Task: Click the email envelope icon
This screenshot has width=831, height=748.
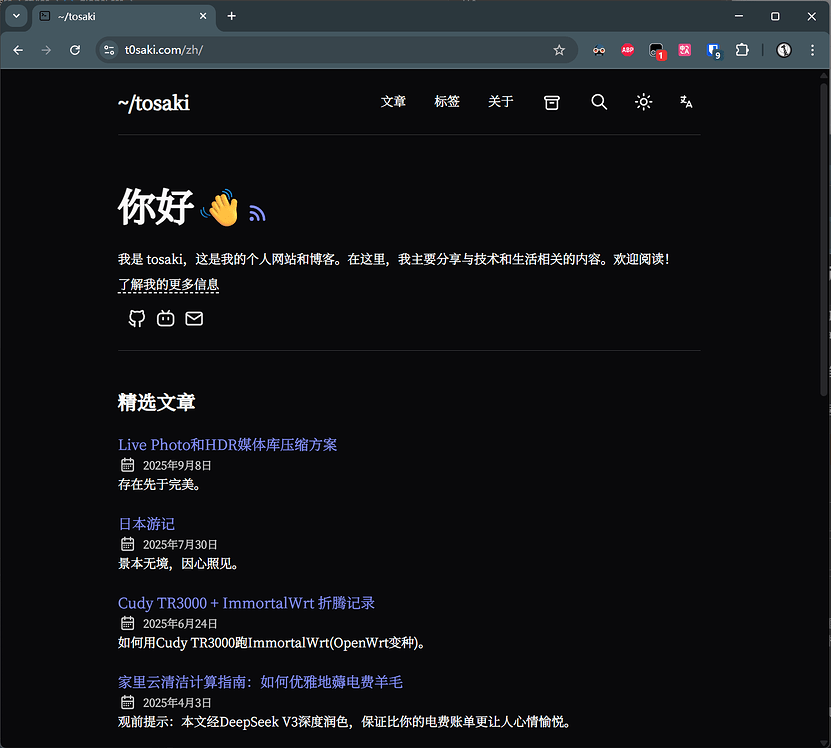Action: [x=194, y=319]
